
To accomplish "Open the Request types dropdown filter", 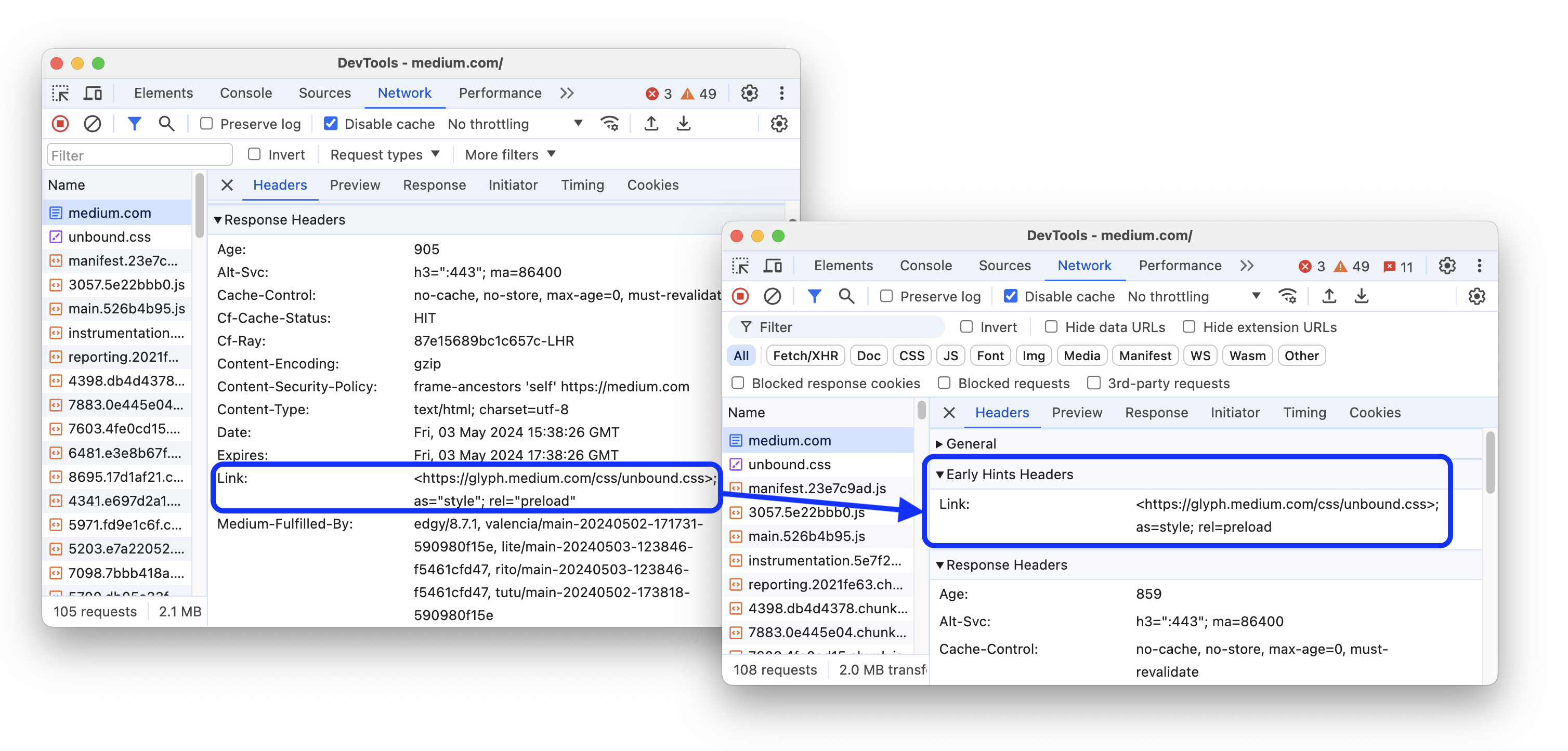I will [x=385, y=154].
